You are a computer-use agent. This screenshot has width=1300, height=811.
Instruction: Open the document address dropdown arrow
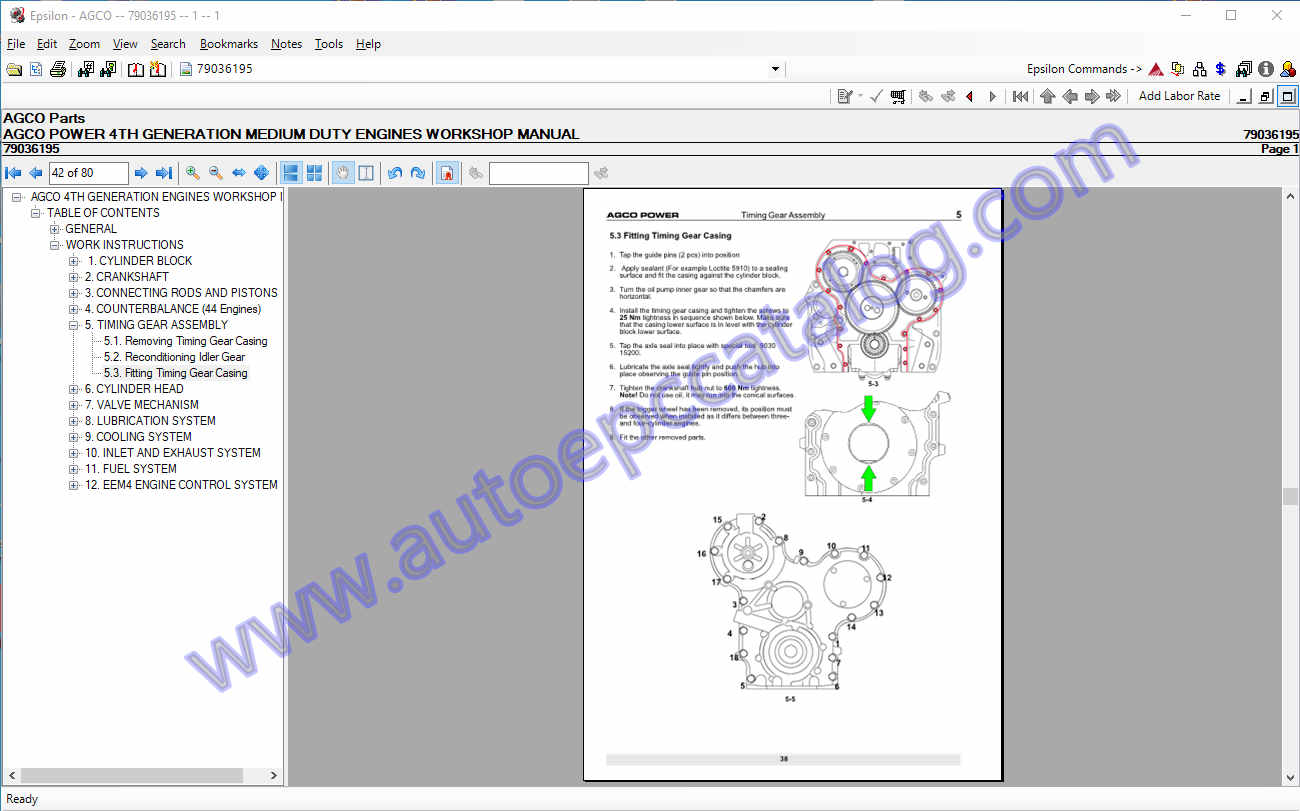(775, 69)
